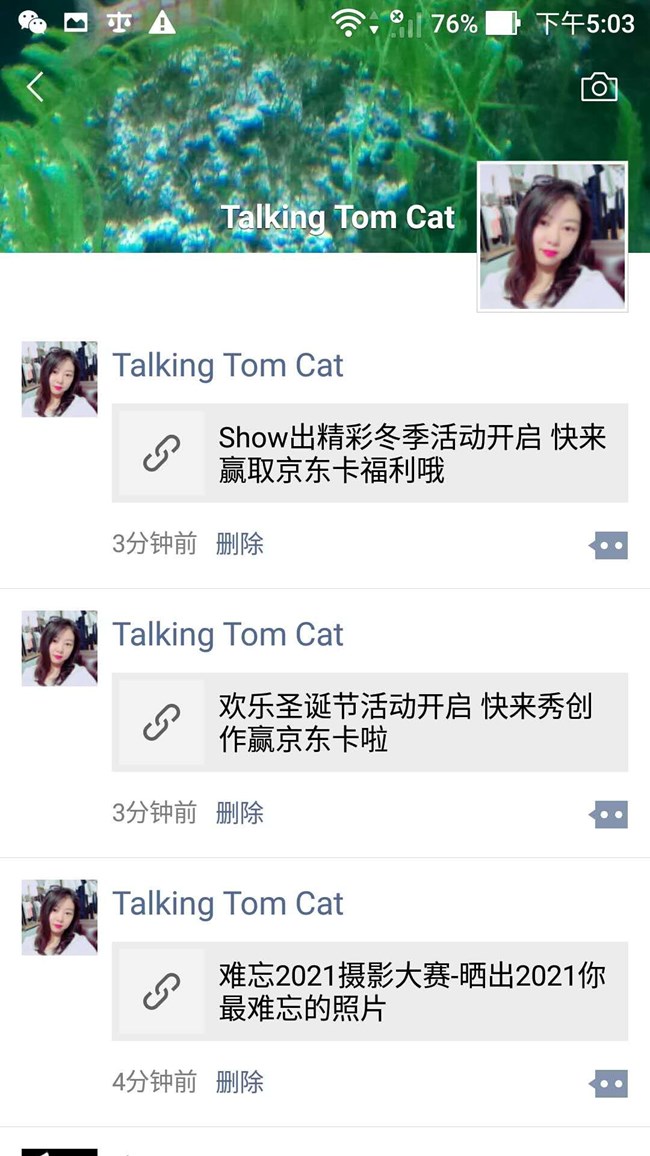Open comment menu for Show冬季活动 post
This screenshot has height=1156, width=650.
609,545
